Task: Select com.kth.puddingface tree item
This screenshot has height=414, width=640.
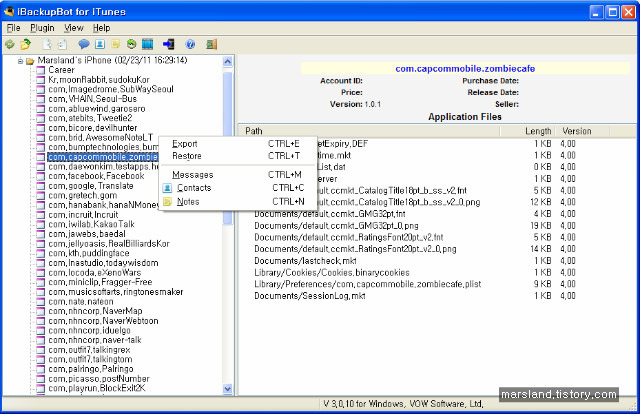Action: tap(89, 253)
